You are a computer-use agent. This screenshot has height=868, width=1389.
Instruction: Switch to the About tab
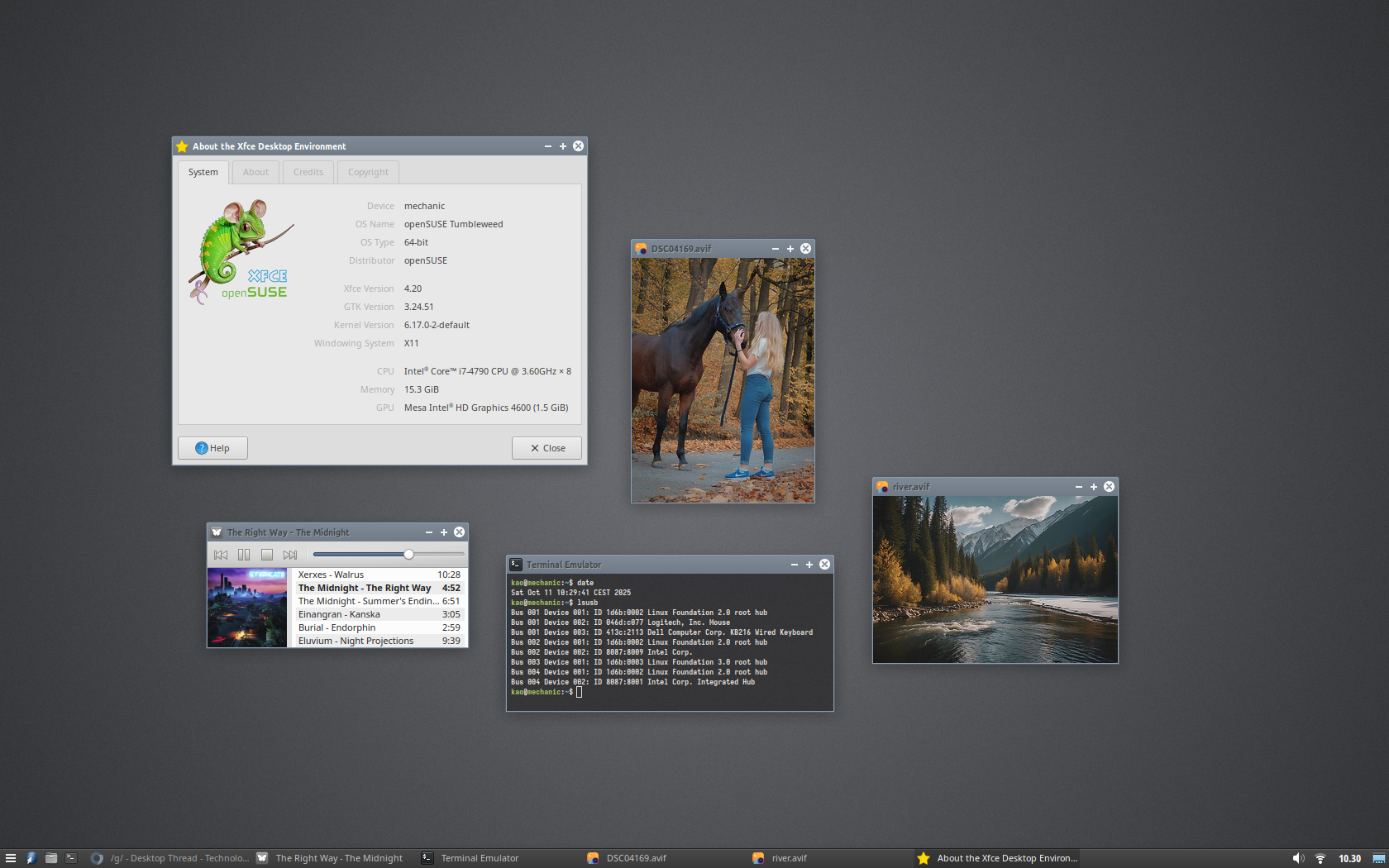[255, 172]
